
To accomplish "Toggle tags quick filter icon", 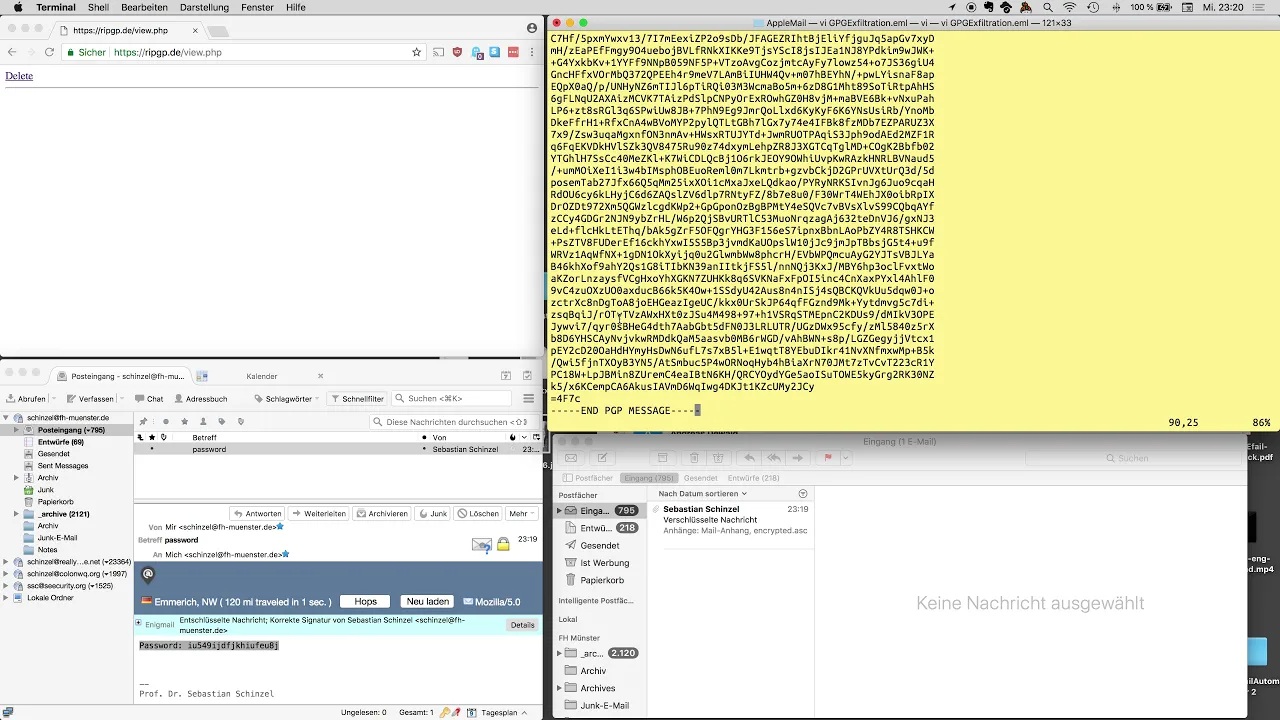I will point(221,421).
